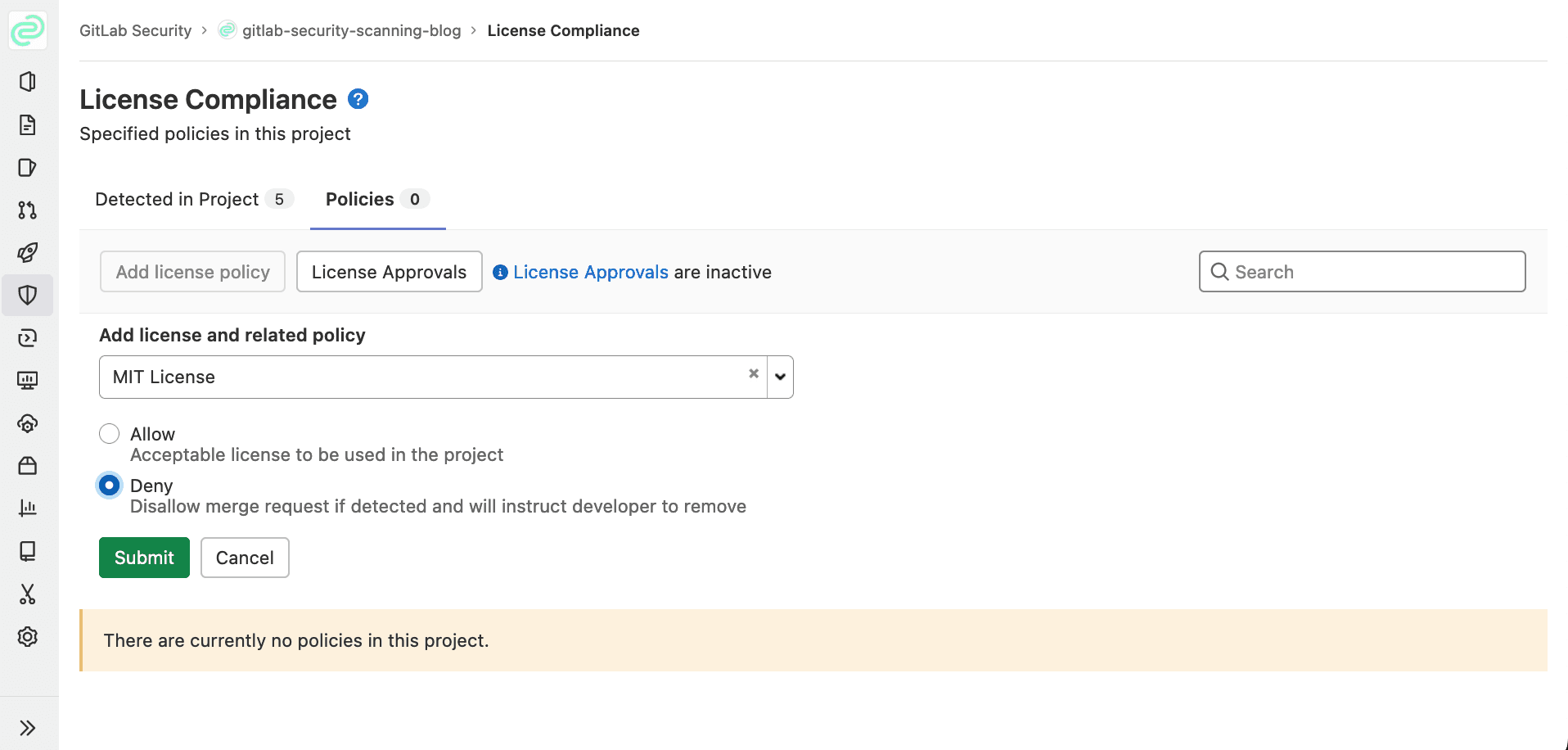The image size is (1568, 750).
Task: Open the Settings gear in sidebar
Action: click(x=28, y=636)
